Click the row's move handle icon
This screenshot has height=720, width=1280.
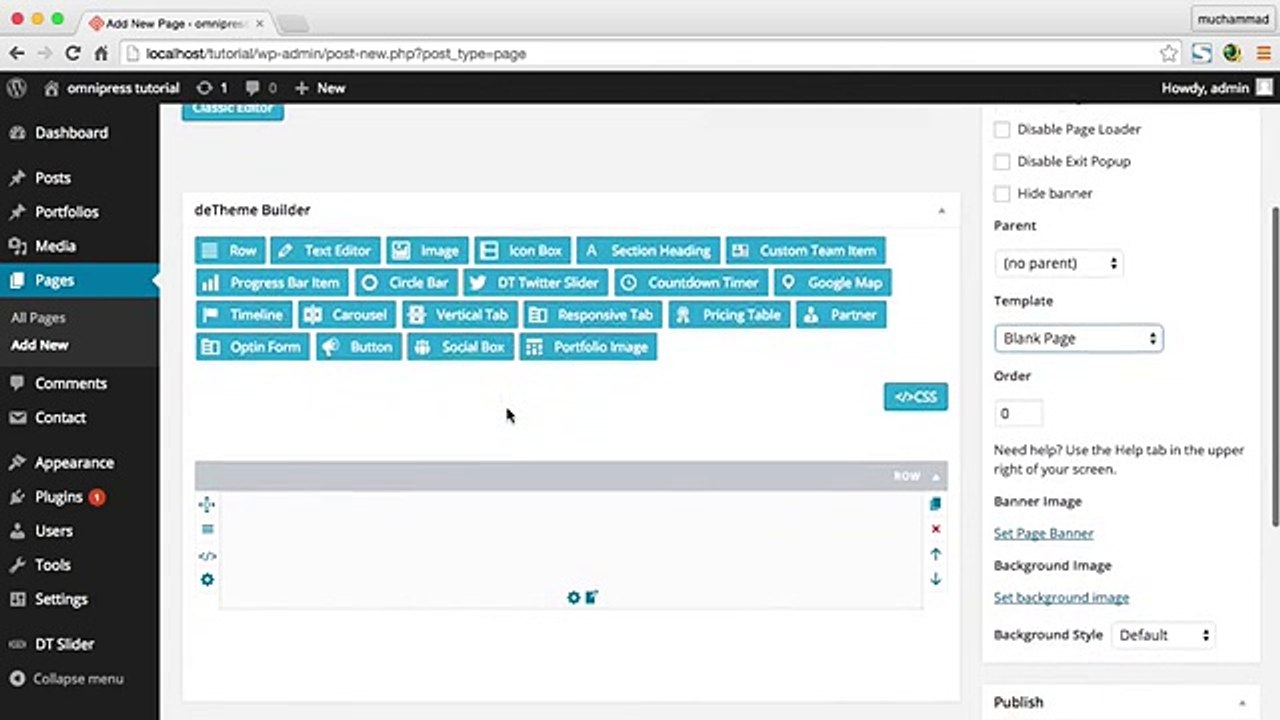pyautogui.click(x=207, y=505)
